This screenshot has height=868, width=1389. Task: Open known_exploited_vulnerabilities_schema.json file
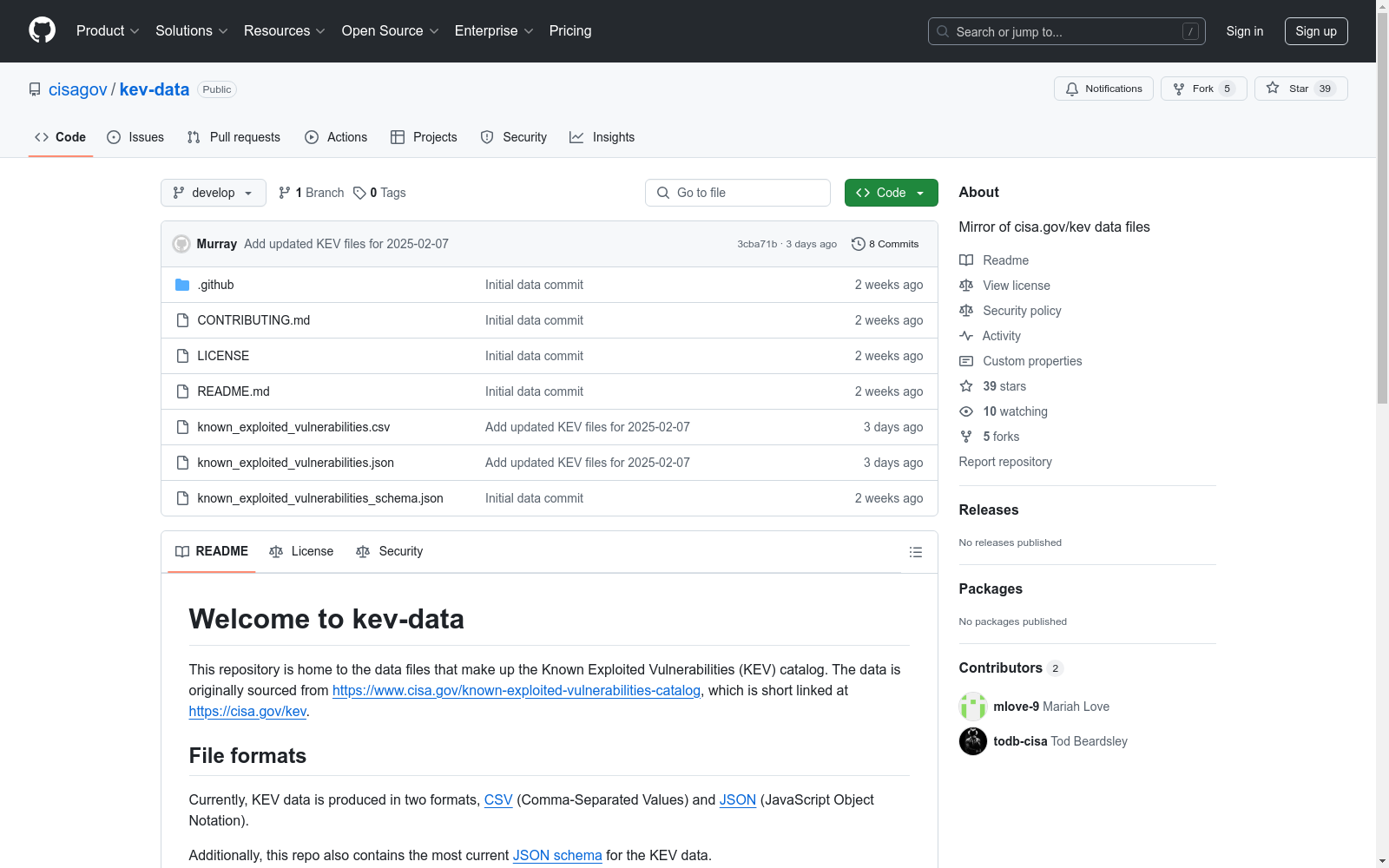coord(320,498)
